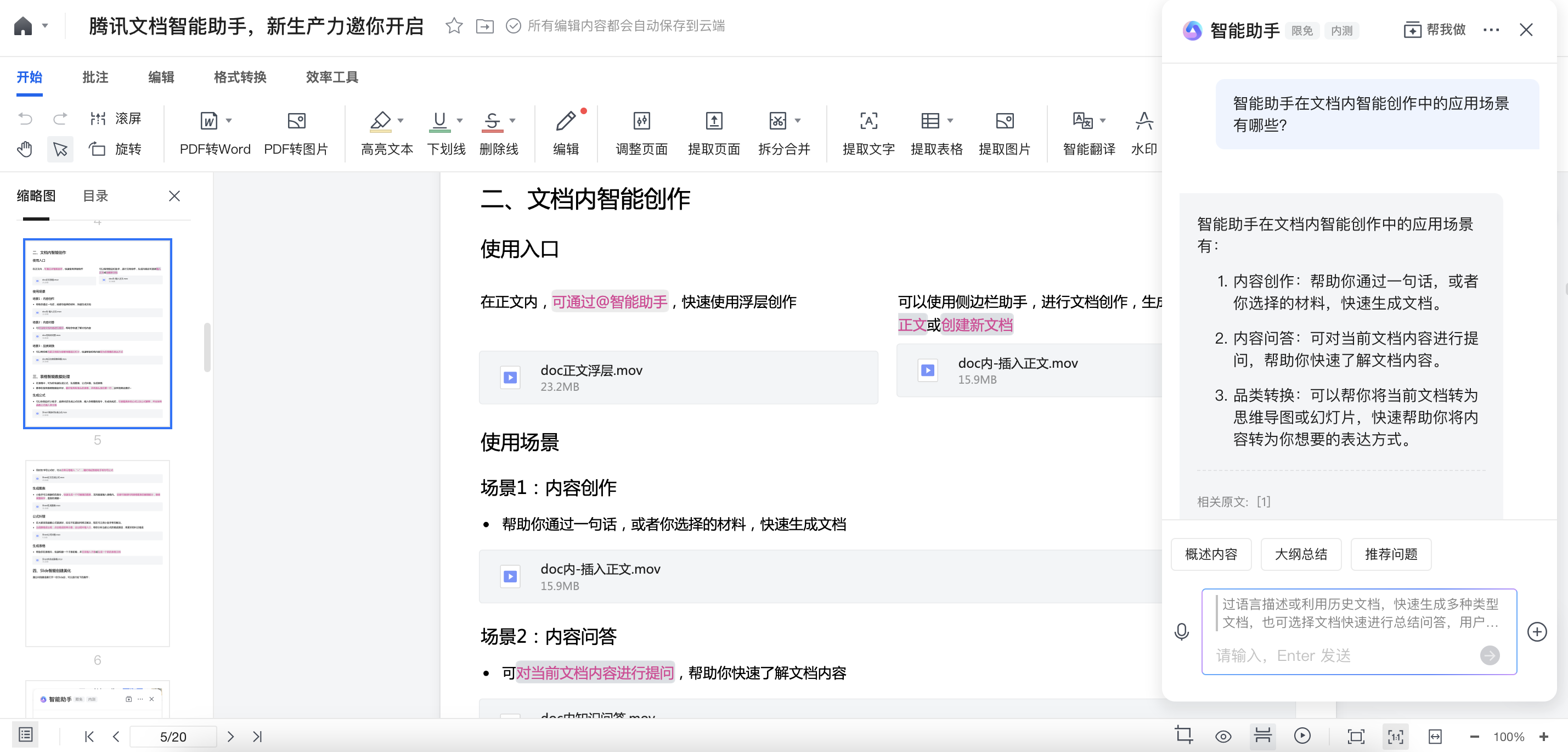Click the 大纲总结 suggestion button

coord(1301,554)
